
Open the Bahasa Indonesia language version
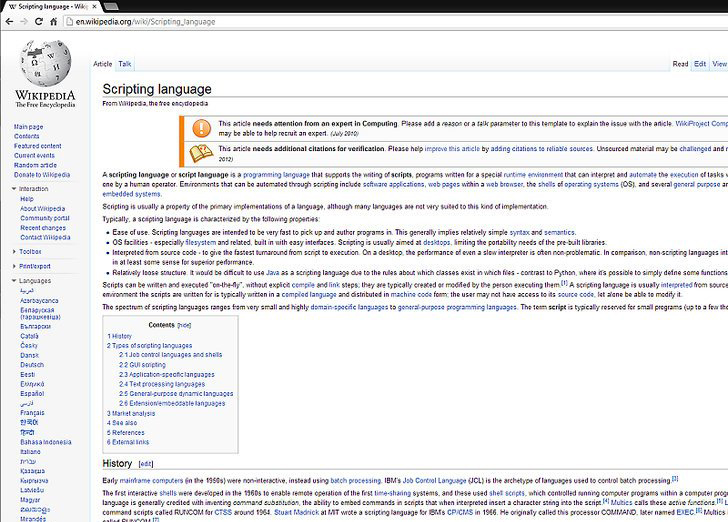(46, 442)
